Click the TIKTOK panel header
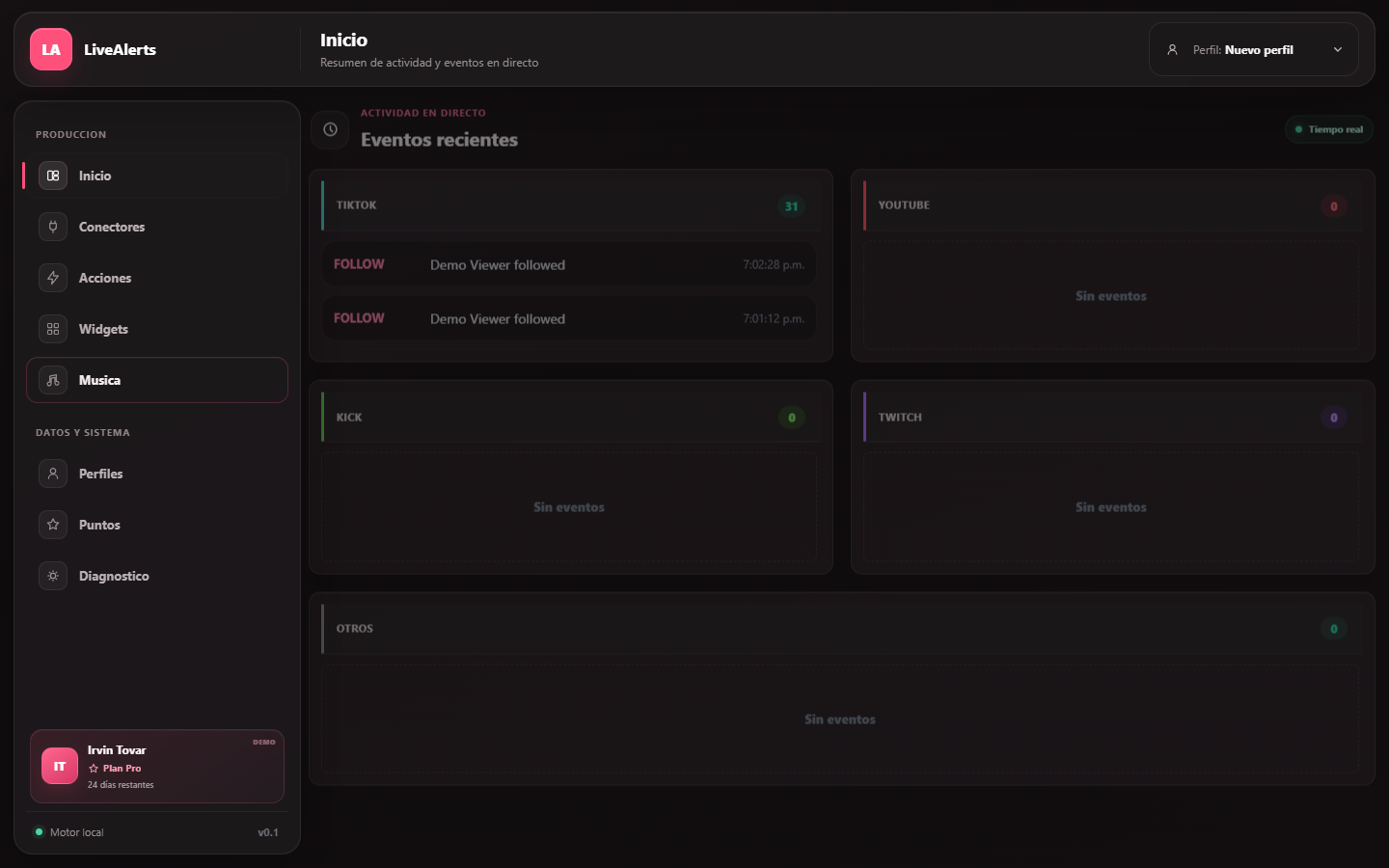Viewport: 1389px width, 868px height. [x=571, y=205]
